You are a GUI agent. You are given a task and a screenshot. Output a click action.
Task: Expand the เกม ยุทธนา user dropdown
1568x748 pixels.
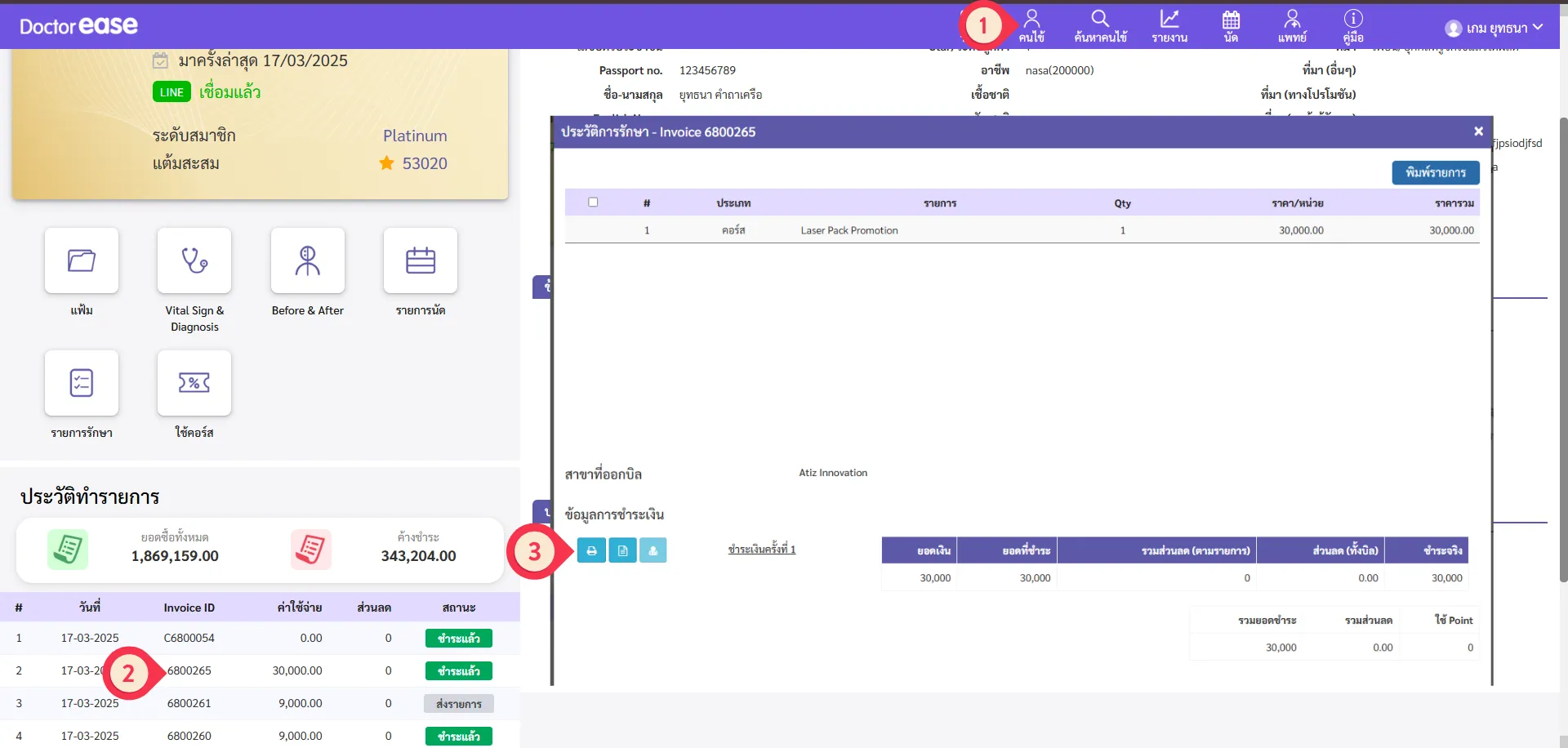pyautogui.click(x=1494, y=28)
